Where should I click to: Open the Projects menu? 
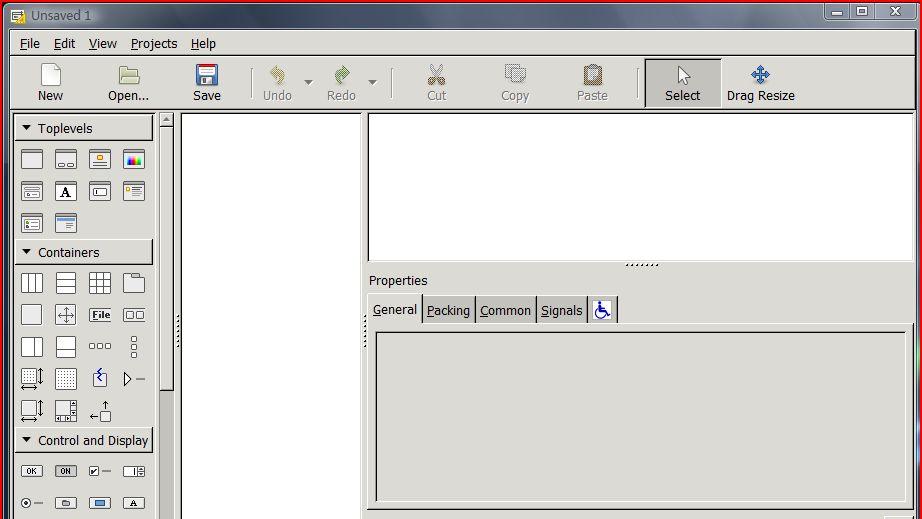153,43
